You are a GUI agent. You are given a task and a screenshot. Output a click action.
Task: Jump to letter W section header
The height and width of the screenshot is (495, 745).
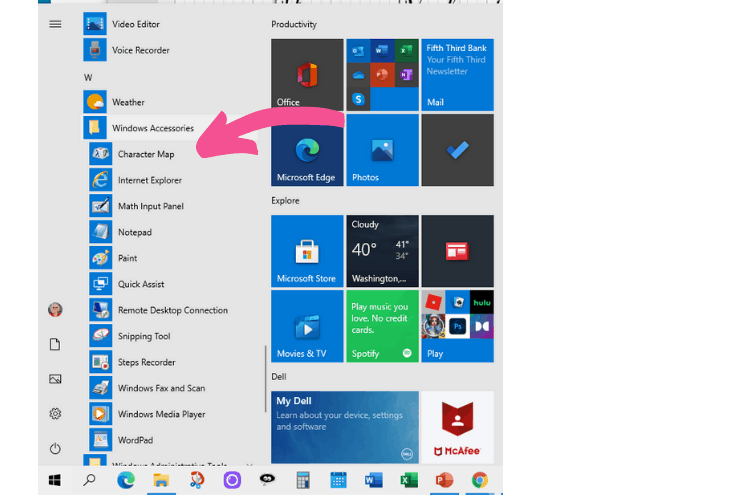(88, 77)
